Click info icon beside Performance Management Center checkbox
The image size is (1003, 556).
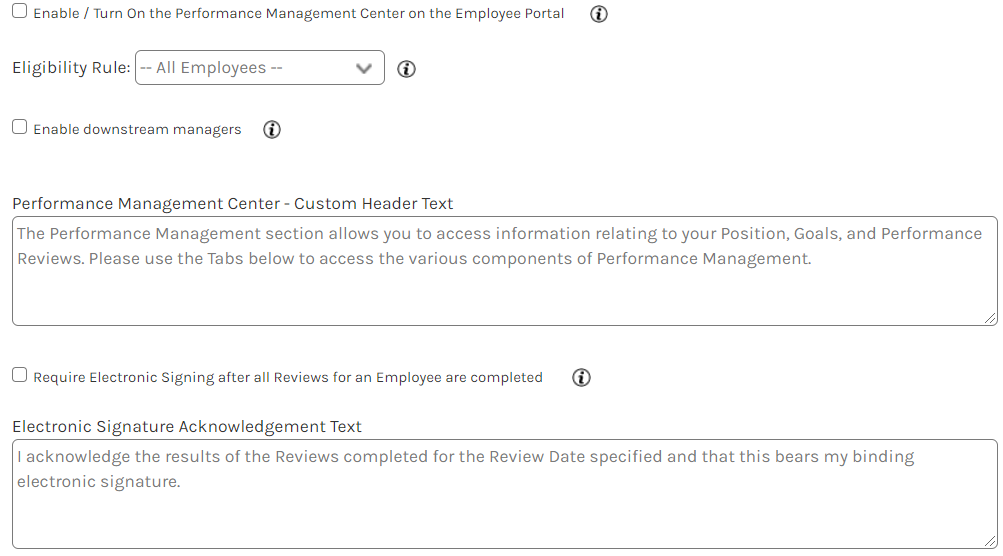[x=599, y=14]
